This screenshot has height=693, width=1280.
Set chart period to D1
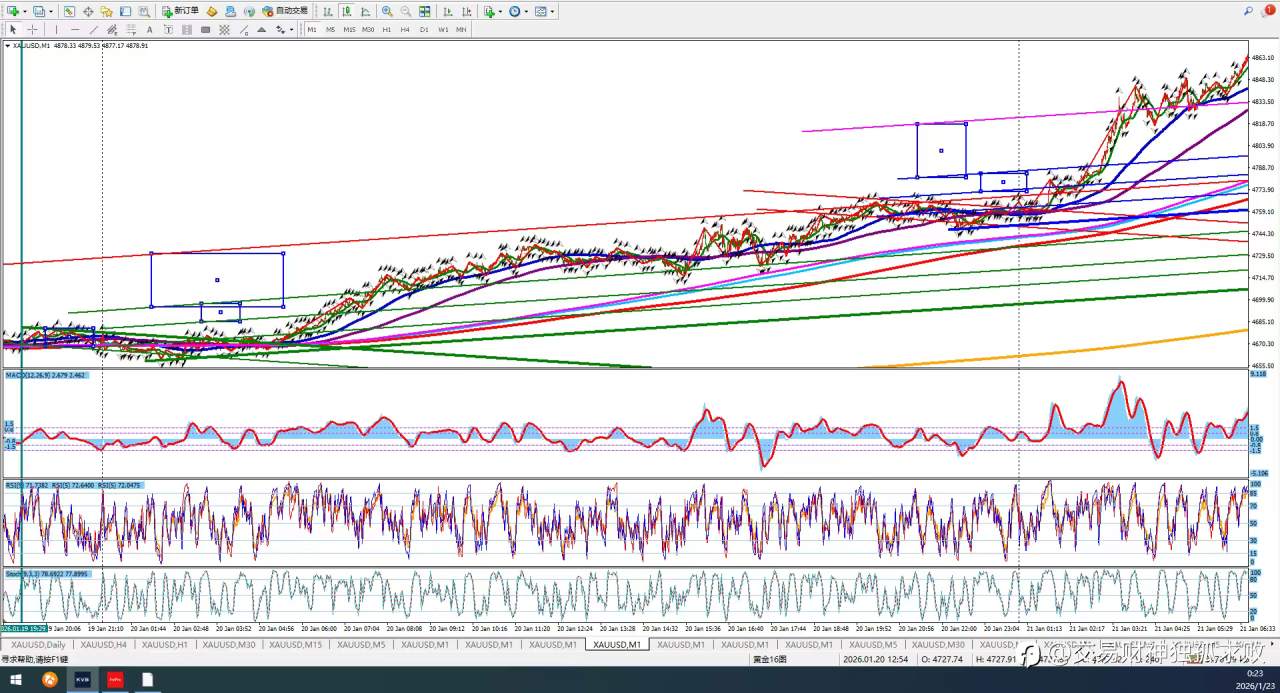[x=424, y=29]
